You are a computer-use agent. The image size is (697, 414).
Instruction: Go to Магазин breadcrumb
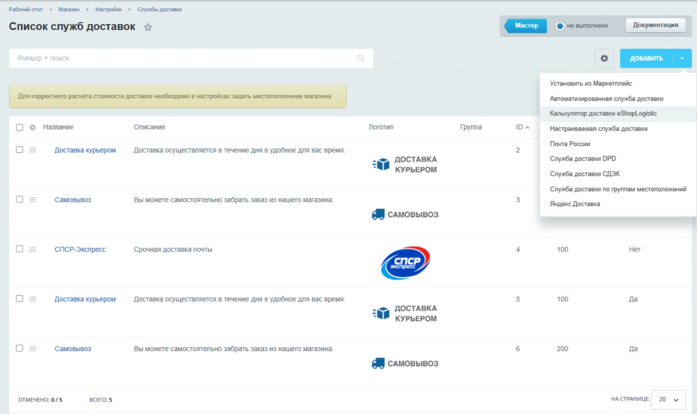coord(68,9)
